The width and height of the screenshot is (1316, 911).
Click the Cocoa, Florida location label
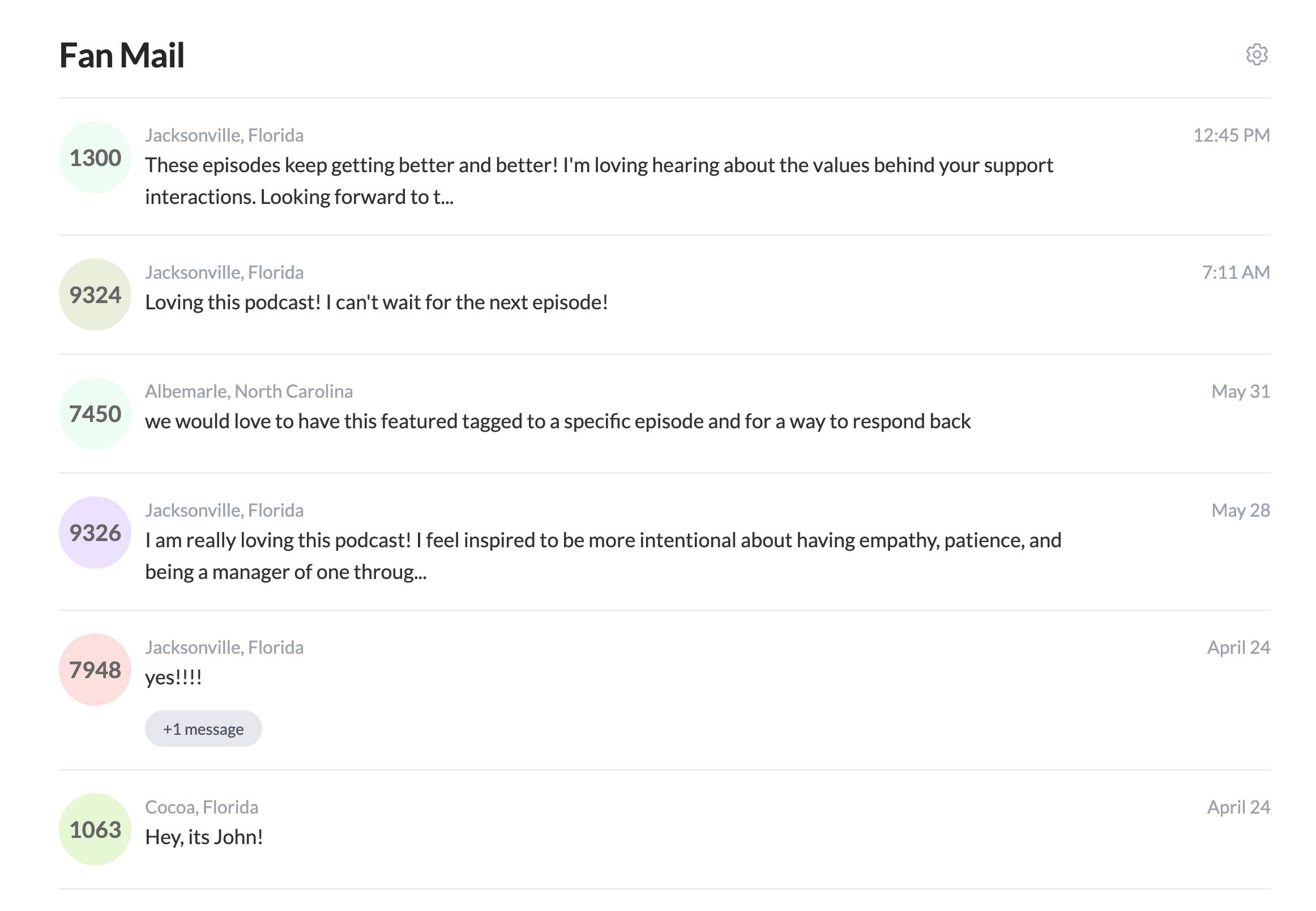coord(202,807)
